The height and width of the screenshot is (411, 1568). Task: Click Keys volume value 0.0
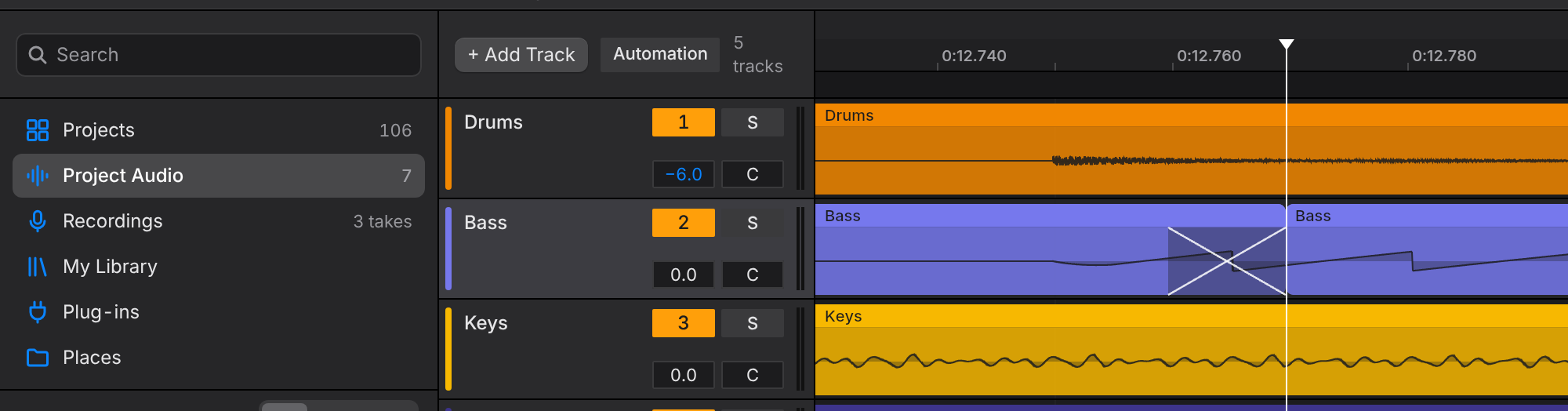(684, 375)
